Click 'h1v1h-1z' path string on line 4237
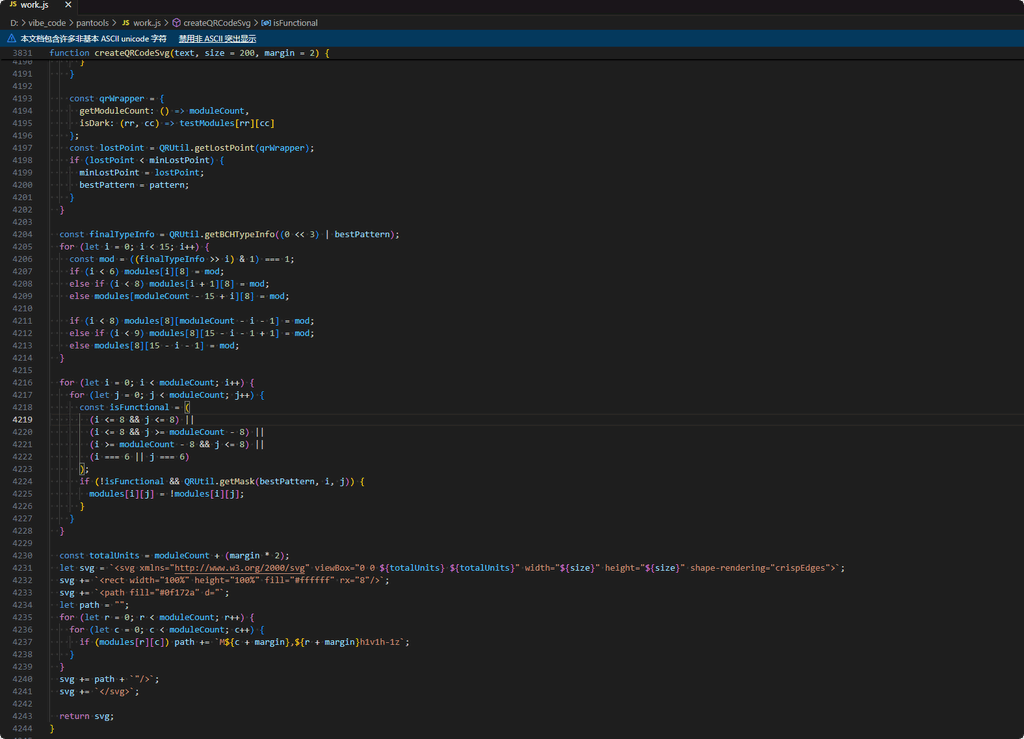Viewport: 1024px width, 739px height. click(x=380, y=642)
